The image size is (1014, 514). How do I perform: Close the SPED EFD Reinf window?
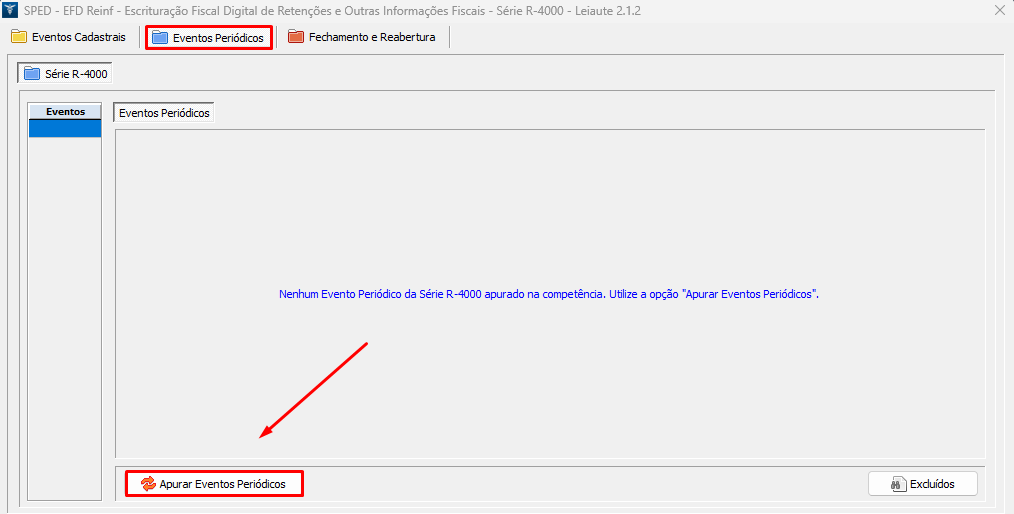(1000, 10)
